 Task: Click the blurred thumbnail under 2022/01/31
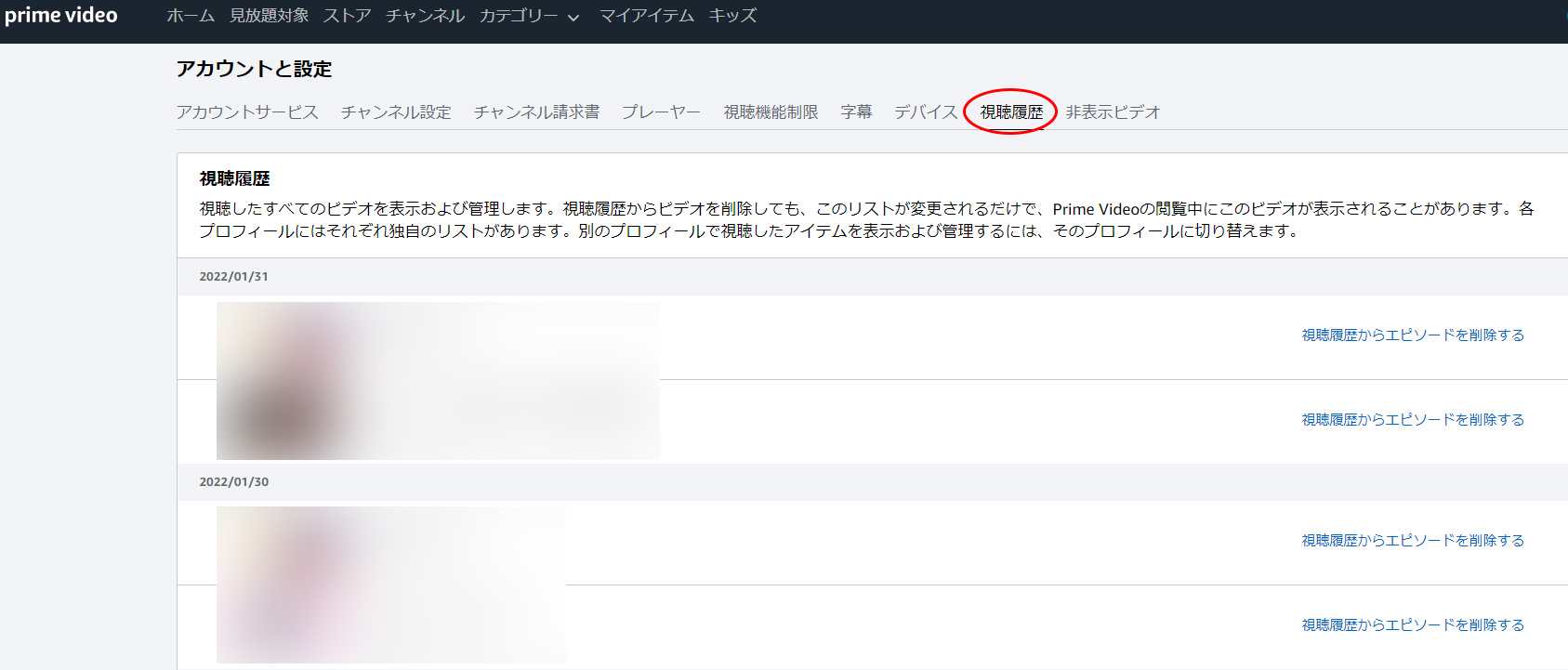(438, 381)
